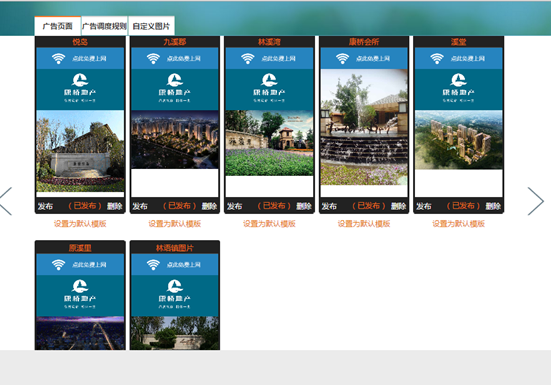Delete the 康桥会所 template
This screenshot has width=551, height=385.
[399, 206]
